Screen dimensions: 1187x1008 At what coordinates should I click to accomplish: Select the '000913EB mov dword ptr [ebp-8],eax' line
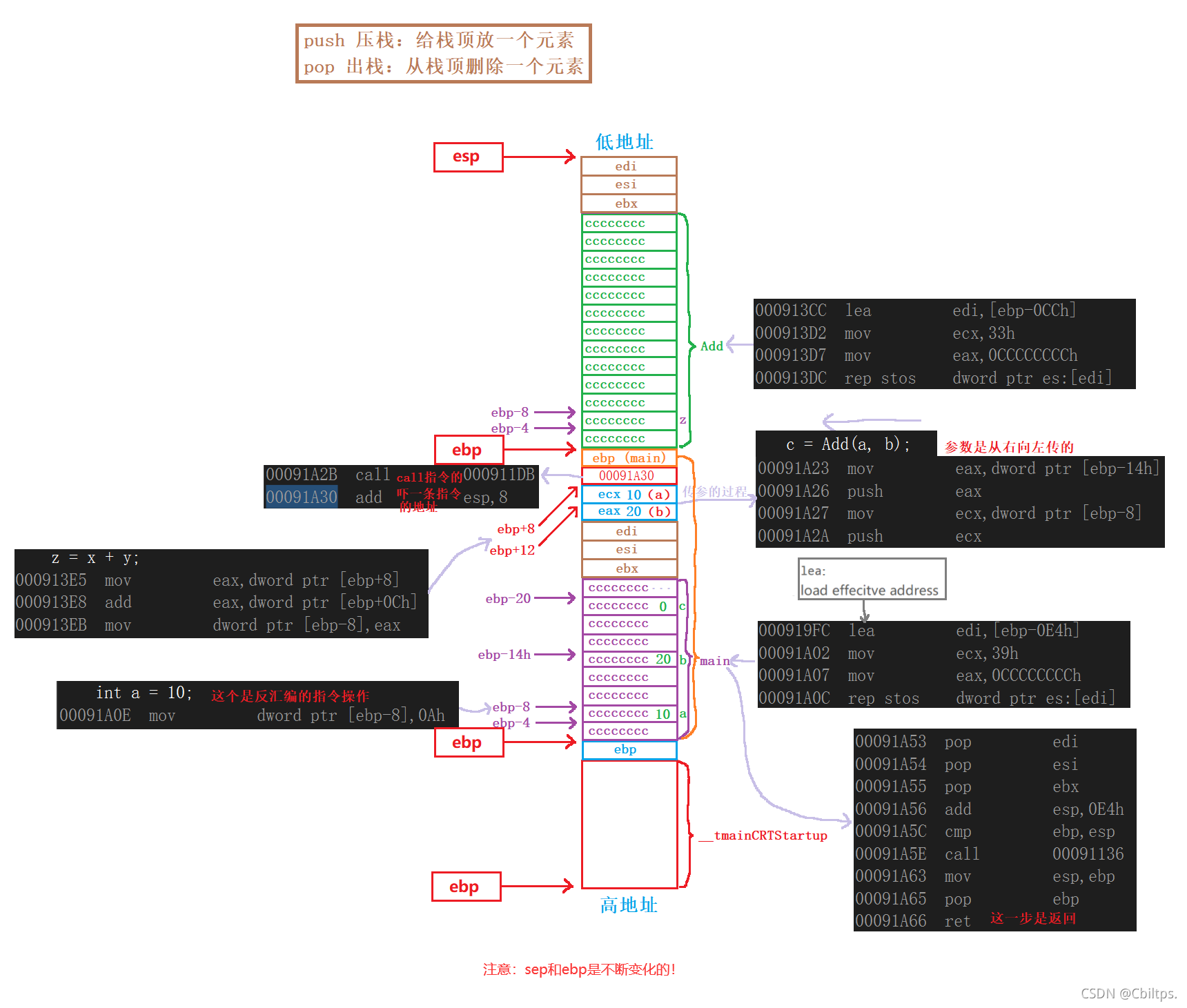pyautogui.click(x=208, y=625)
